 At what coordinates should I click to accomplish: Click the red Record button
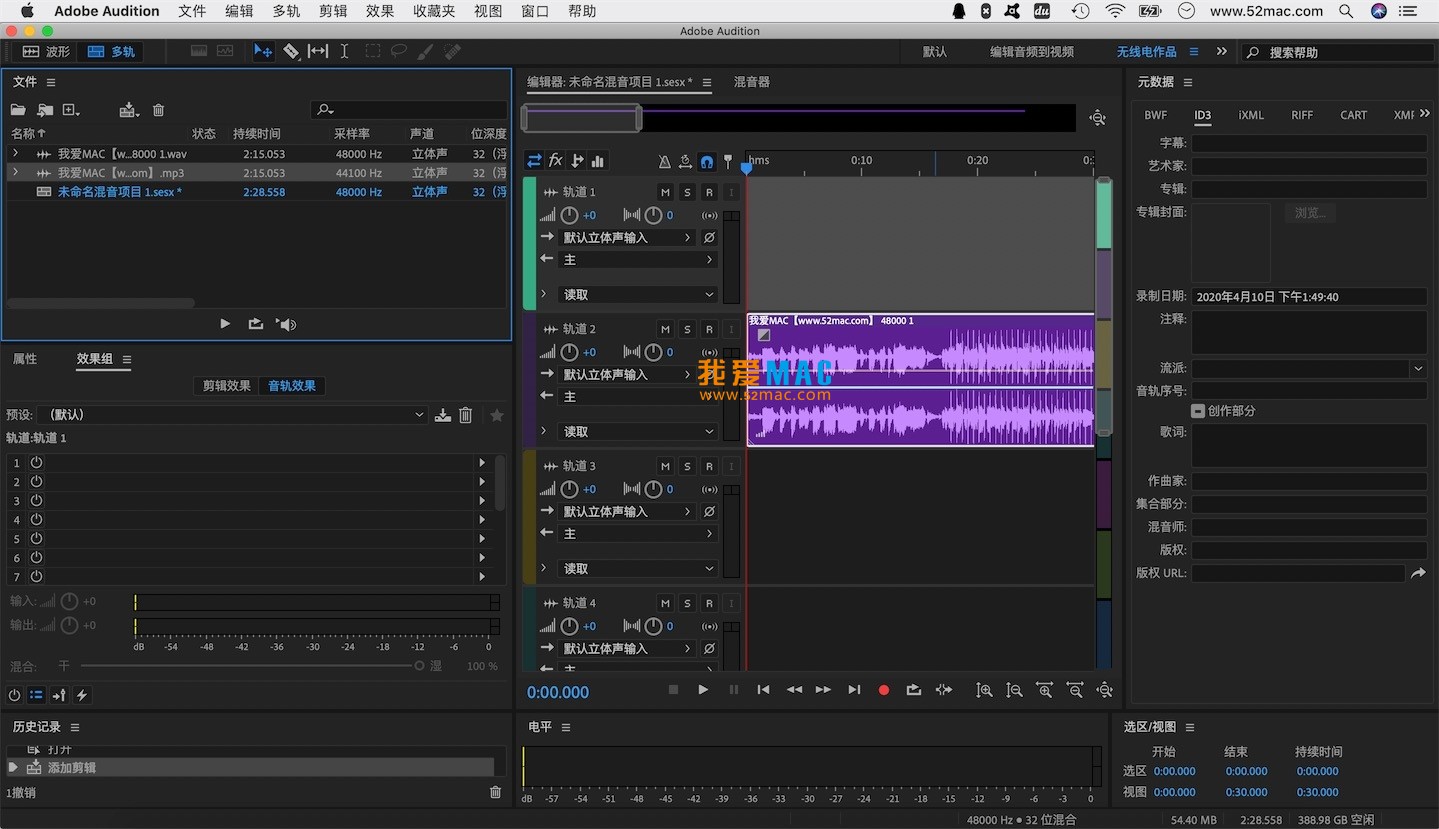point(884,690)
